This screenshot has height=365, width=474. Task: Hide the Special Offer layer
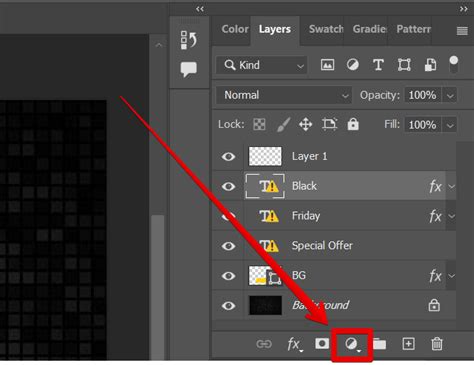(228, 246)
